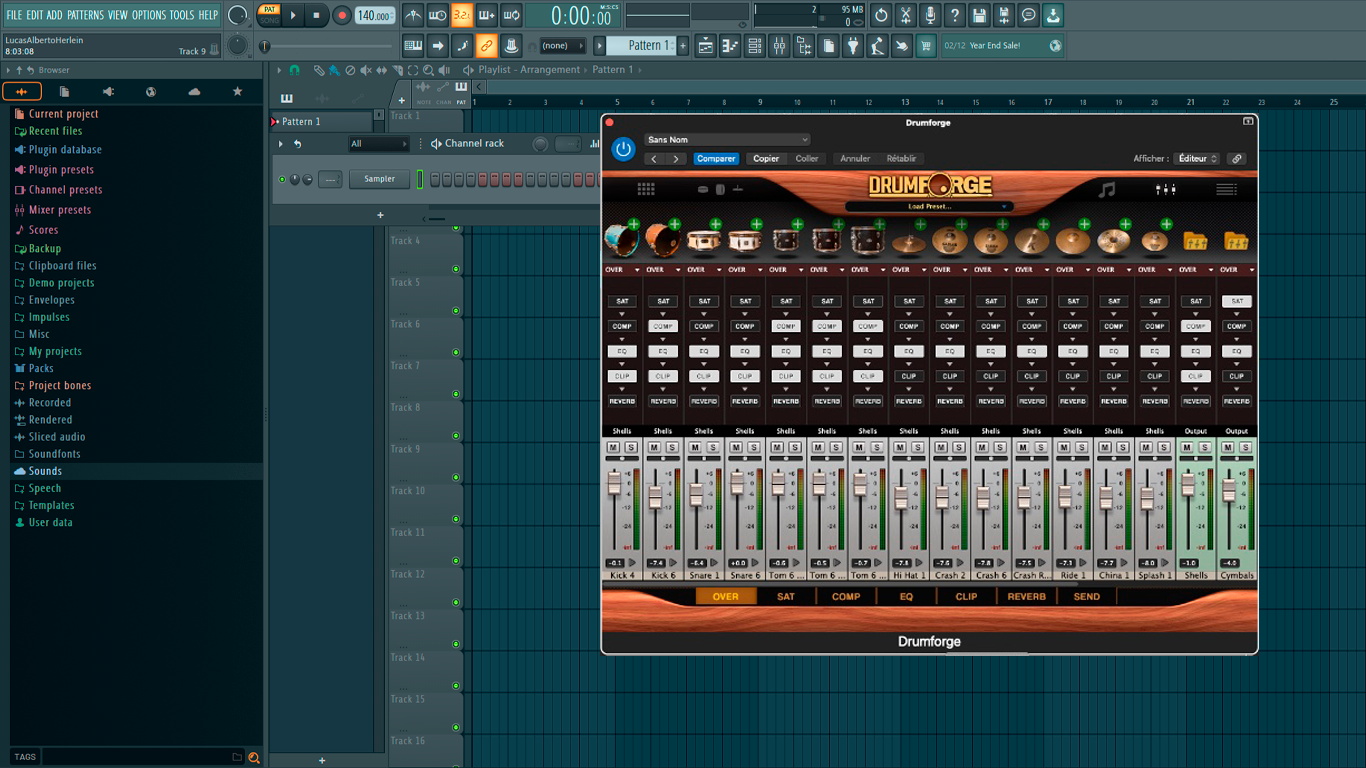The width and height of the screenshot is (1366, 768).
Task: Select the playlist mute tool
Action: point(366,70)
